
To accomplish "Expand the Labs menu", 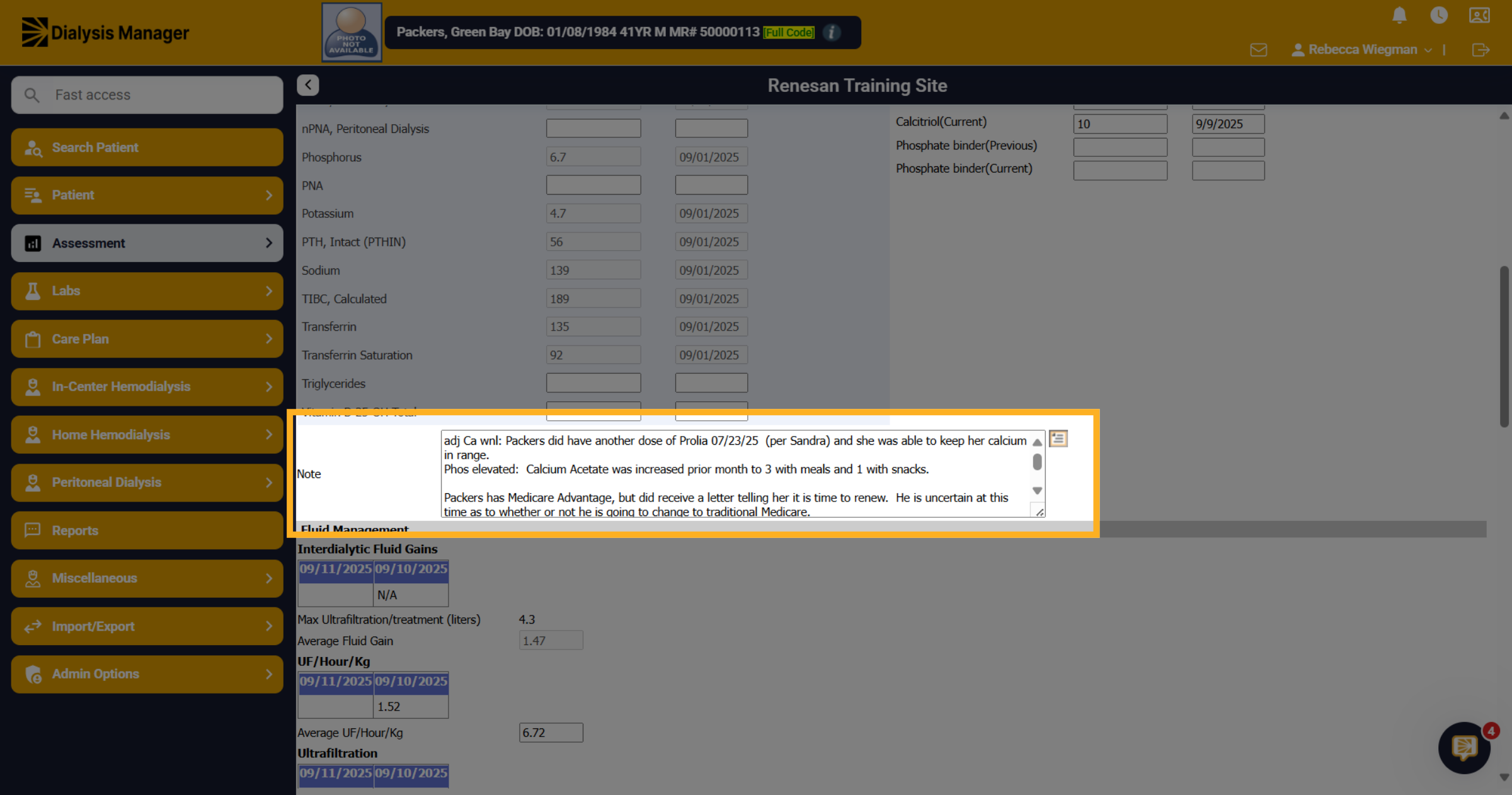I will [147, 291].
